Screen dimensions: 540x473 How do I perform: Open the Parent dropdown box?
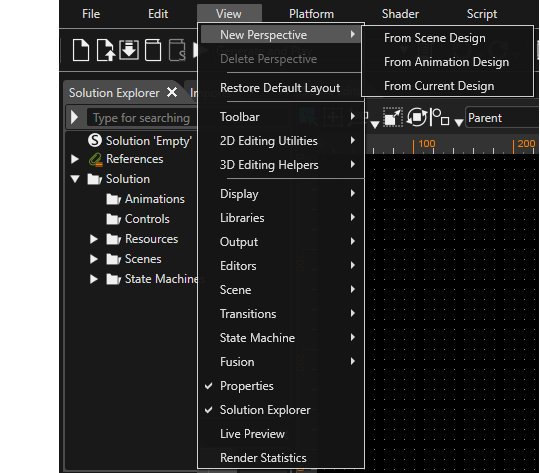click(502, 118)
